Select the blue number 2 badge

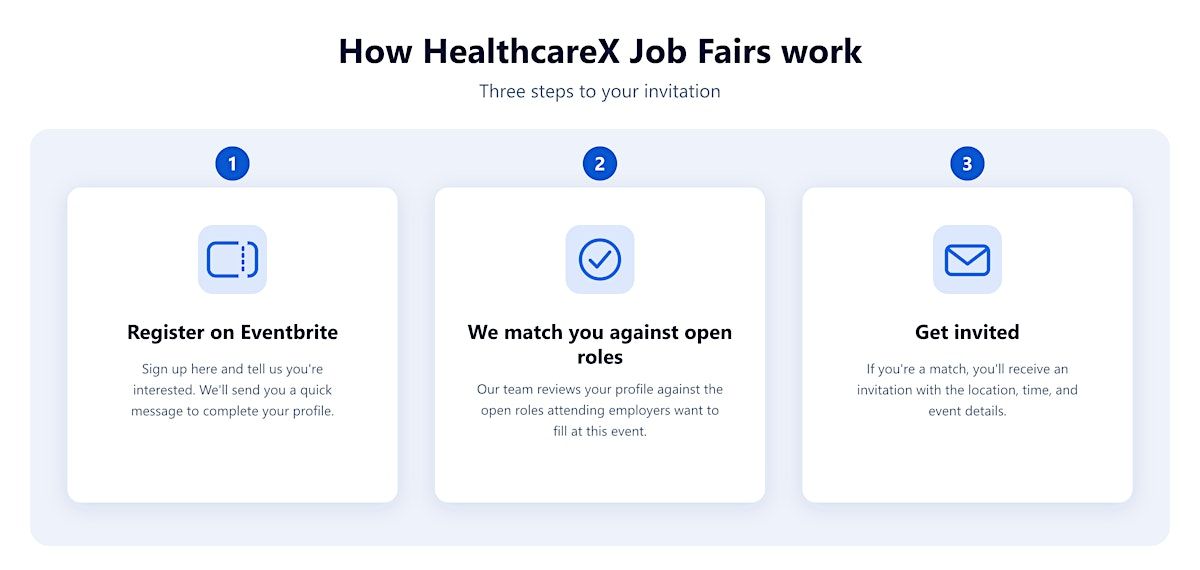pyautogui.click(x=600, y=164)
